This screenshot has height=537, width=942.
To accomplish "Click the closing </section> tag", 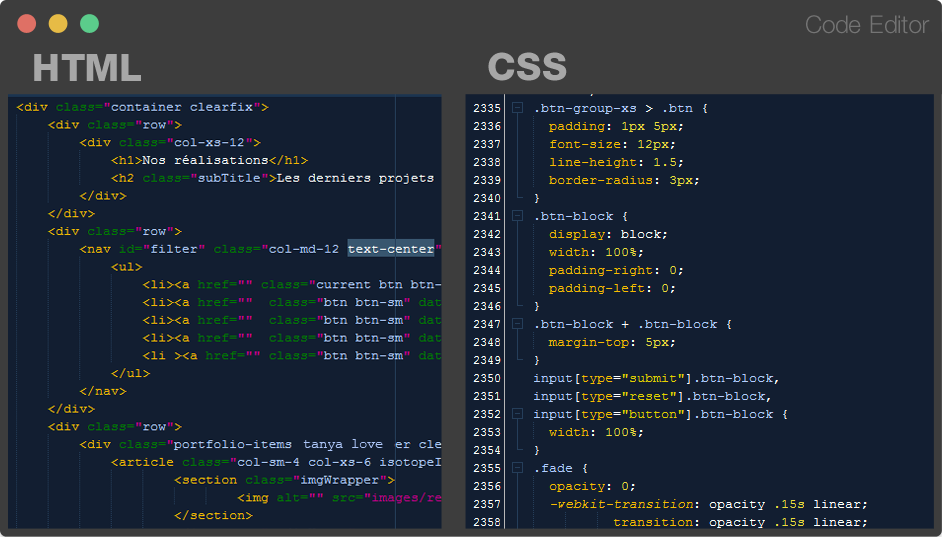I will [213, 515].
